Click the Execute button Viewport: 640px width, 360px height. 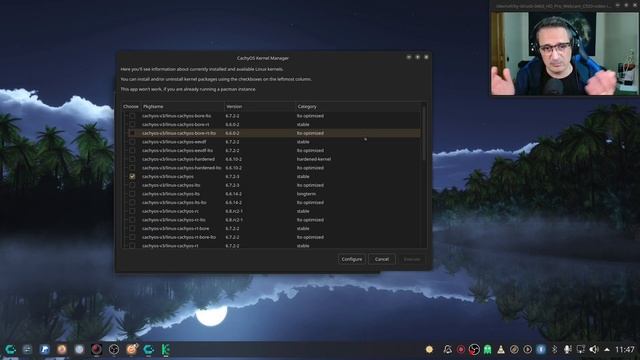412,259
